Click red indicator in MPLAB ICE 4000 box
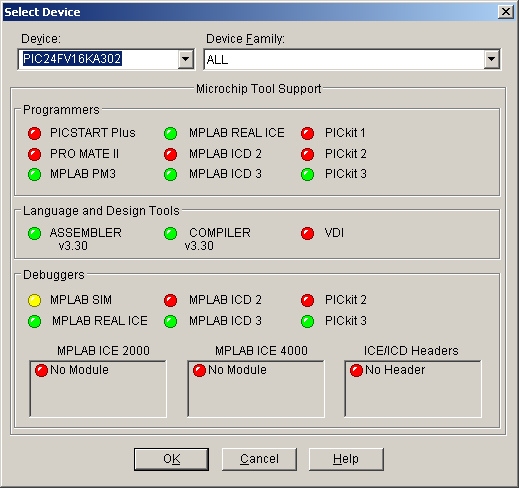519x488 pixels. (x=200, y=371)
